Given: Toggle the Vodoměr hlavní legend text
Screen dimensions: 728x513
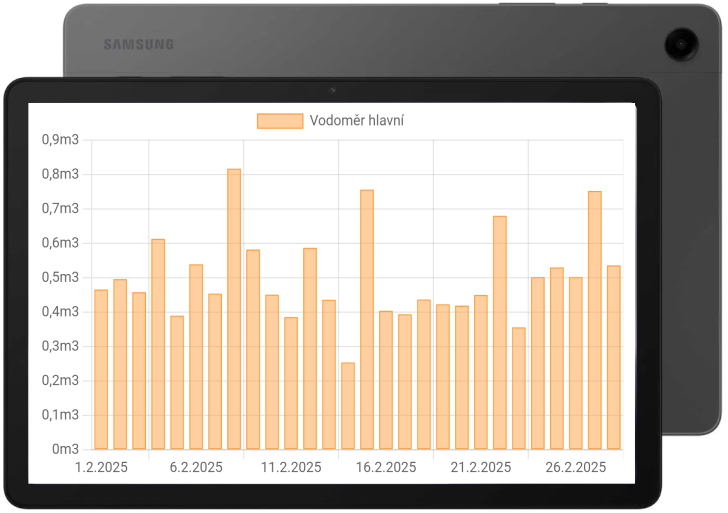Looking at the screenshot, I should (x=356, y=121).
